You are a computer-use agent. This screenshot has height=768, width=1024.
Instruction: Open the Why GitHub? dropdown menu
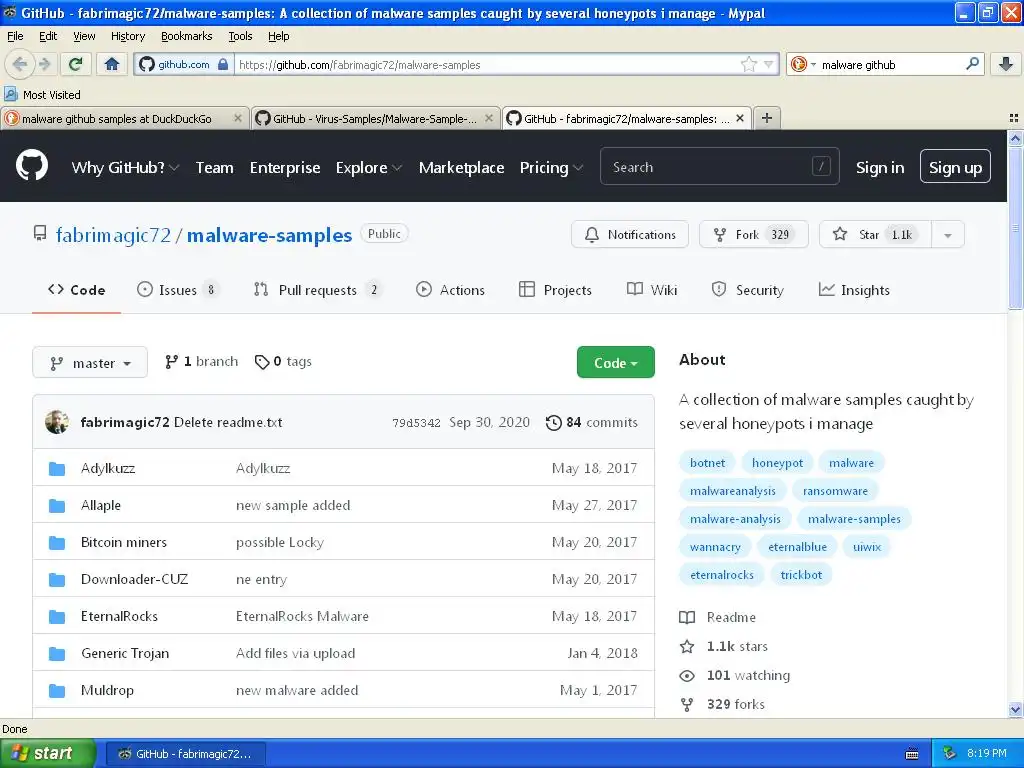[125, 167]
